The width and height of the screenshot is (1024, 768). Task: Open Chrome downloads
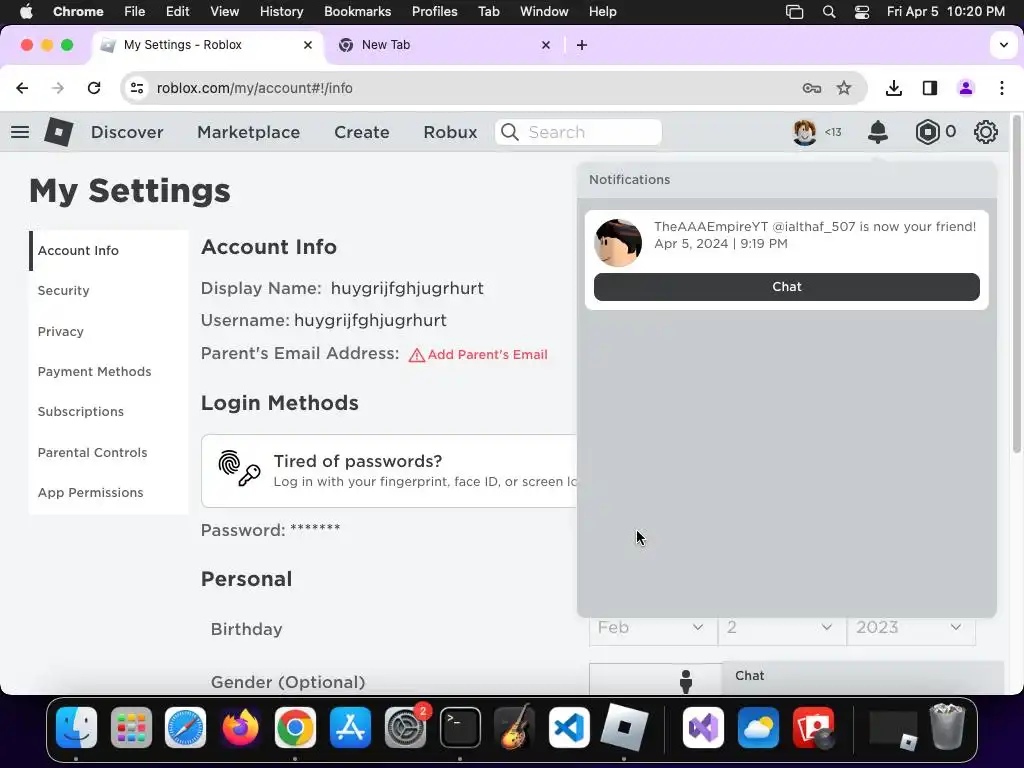[893, 88]
